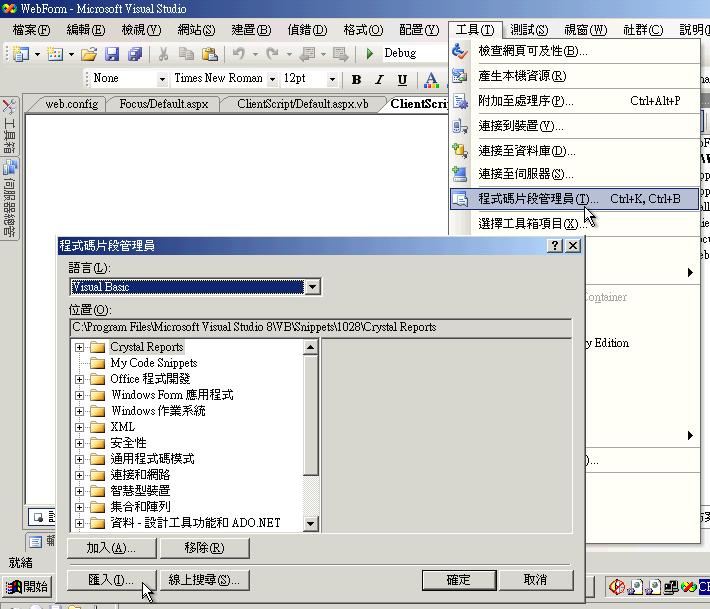
Task: Expand the Office 程式開發 tree node
Action: 79,379
